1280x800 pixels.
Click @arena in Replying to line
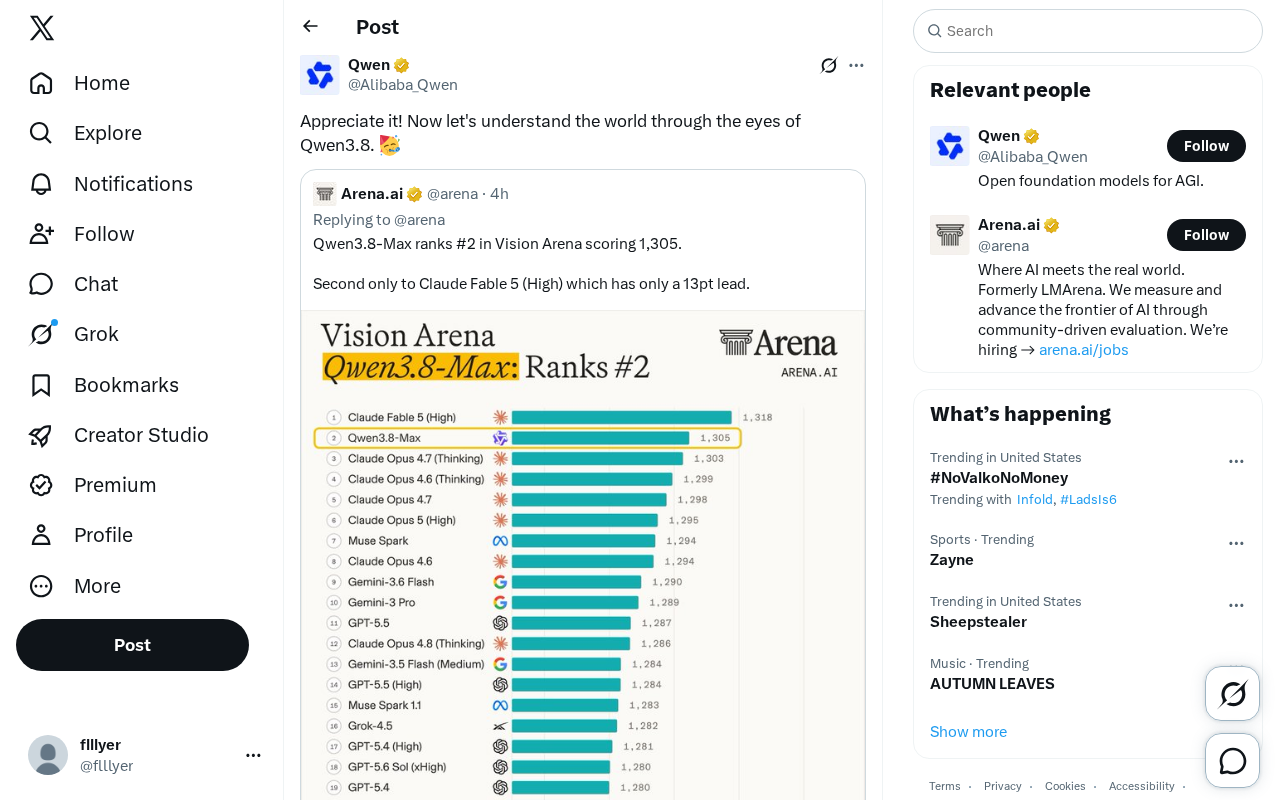coord(420,219)
